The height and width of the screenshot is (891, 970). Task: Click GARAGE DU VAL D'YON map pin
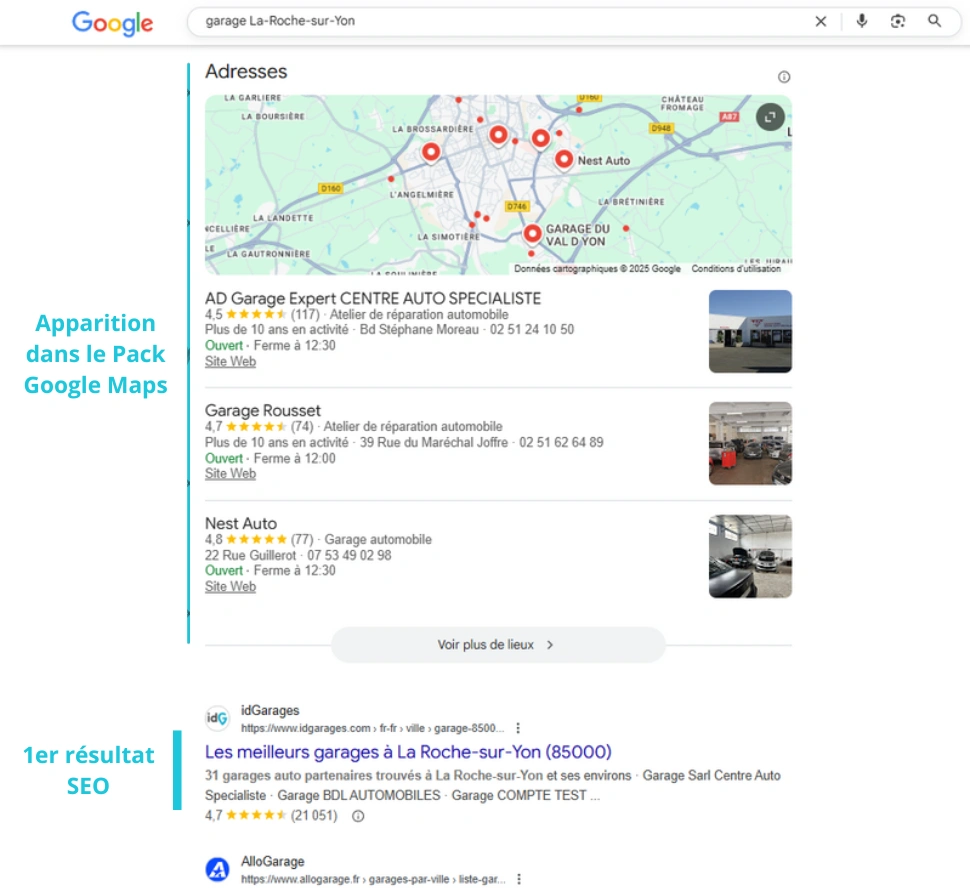coord(533,234)
